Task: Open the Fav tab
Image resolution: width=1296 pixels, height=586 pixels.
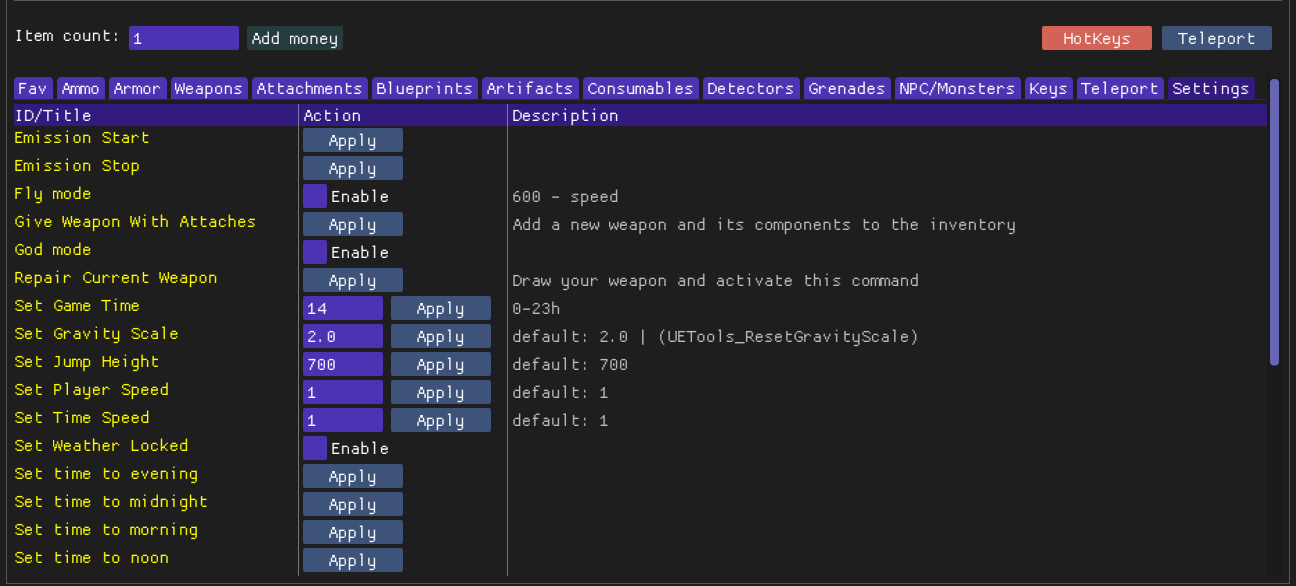Action: (x=33, y=89)
